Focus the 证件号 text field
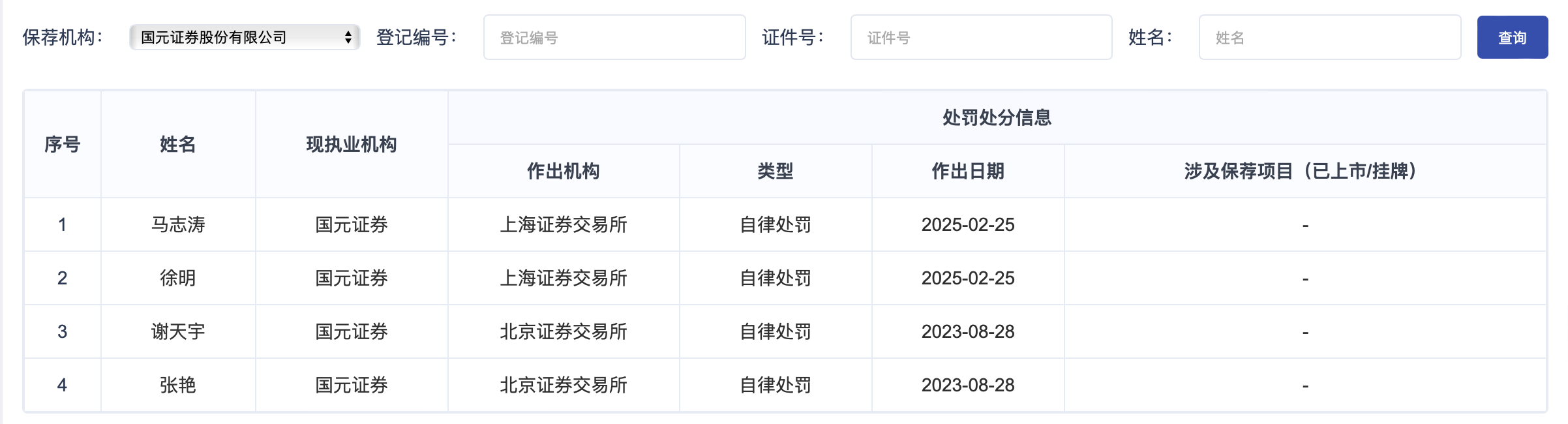This screenshot has width=1568, height=424. tap(981, 37)
